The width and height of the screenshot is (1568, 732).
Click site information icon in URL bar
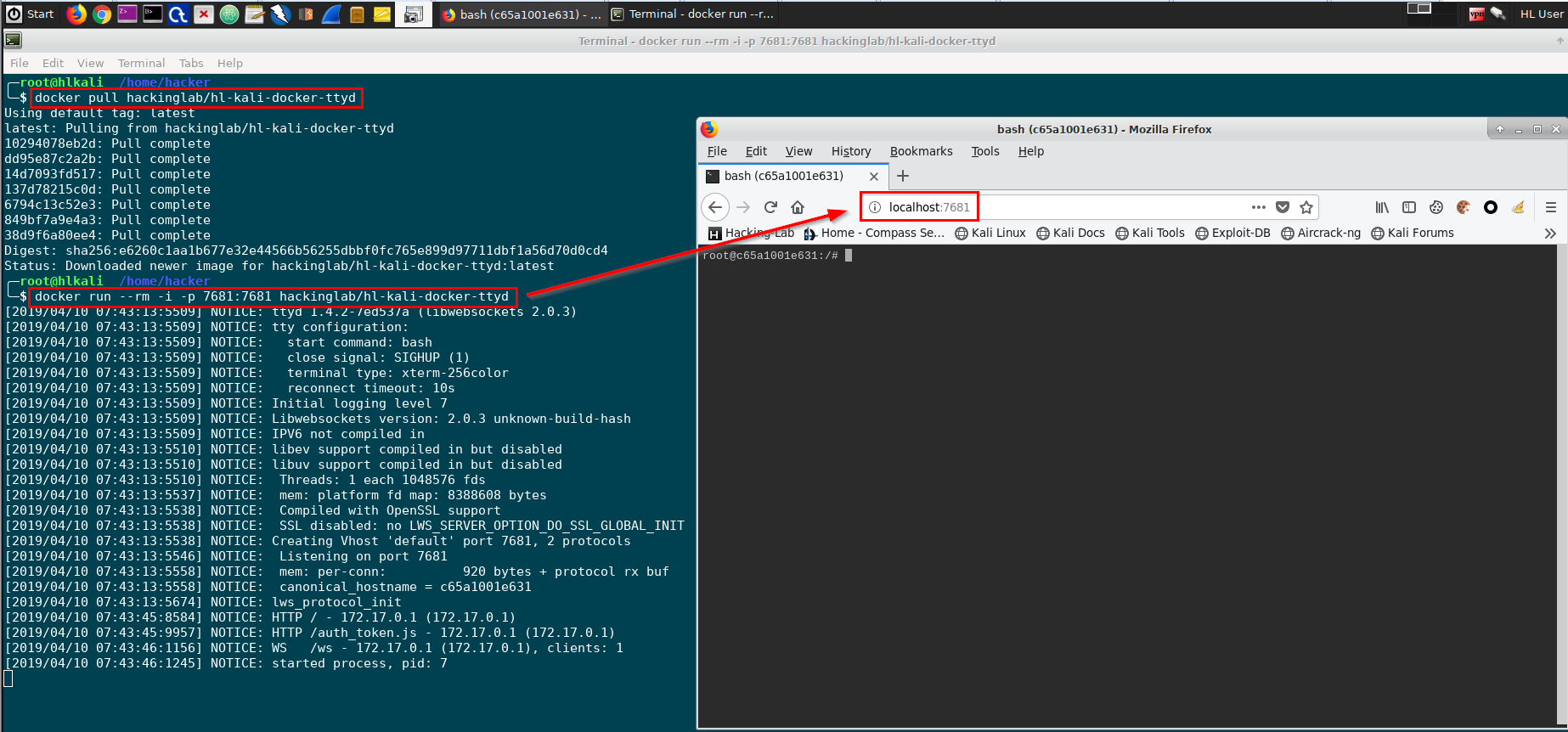[875, 207]
